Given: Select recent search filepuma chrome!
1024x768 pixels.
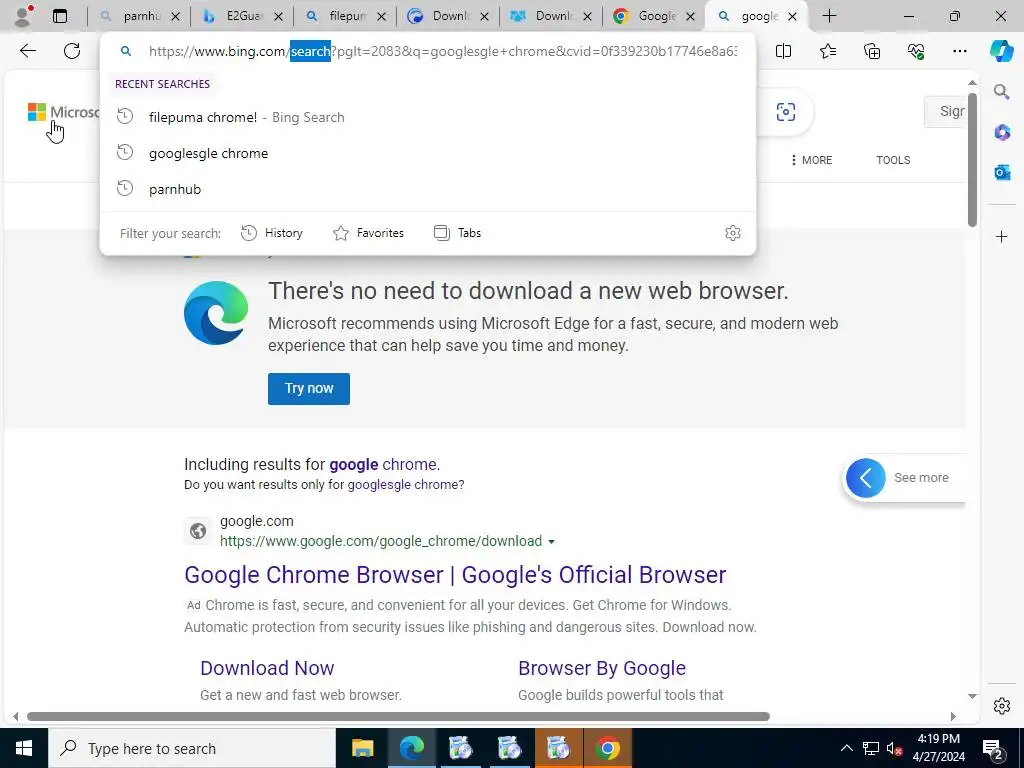Looking at the screenshot, I should coord(428,117).
